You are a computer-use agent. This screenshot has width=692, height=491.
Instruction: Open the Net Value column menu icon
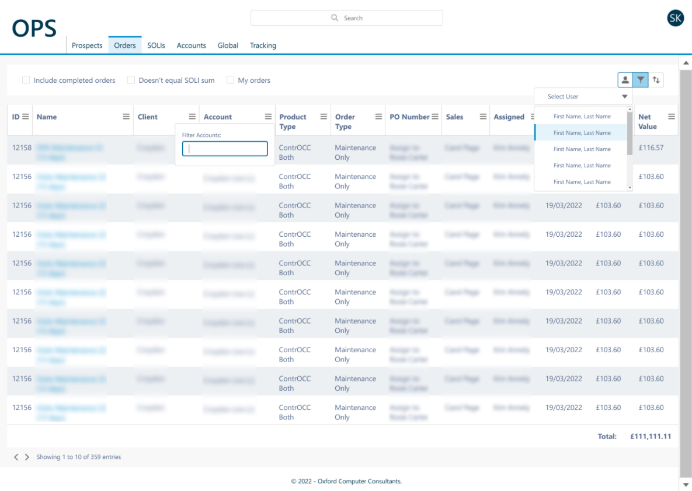click(x=671, y=116)
